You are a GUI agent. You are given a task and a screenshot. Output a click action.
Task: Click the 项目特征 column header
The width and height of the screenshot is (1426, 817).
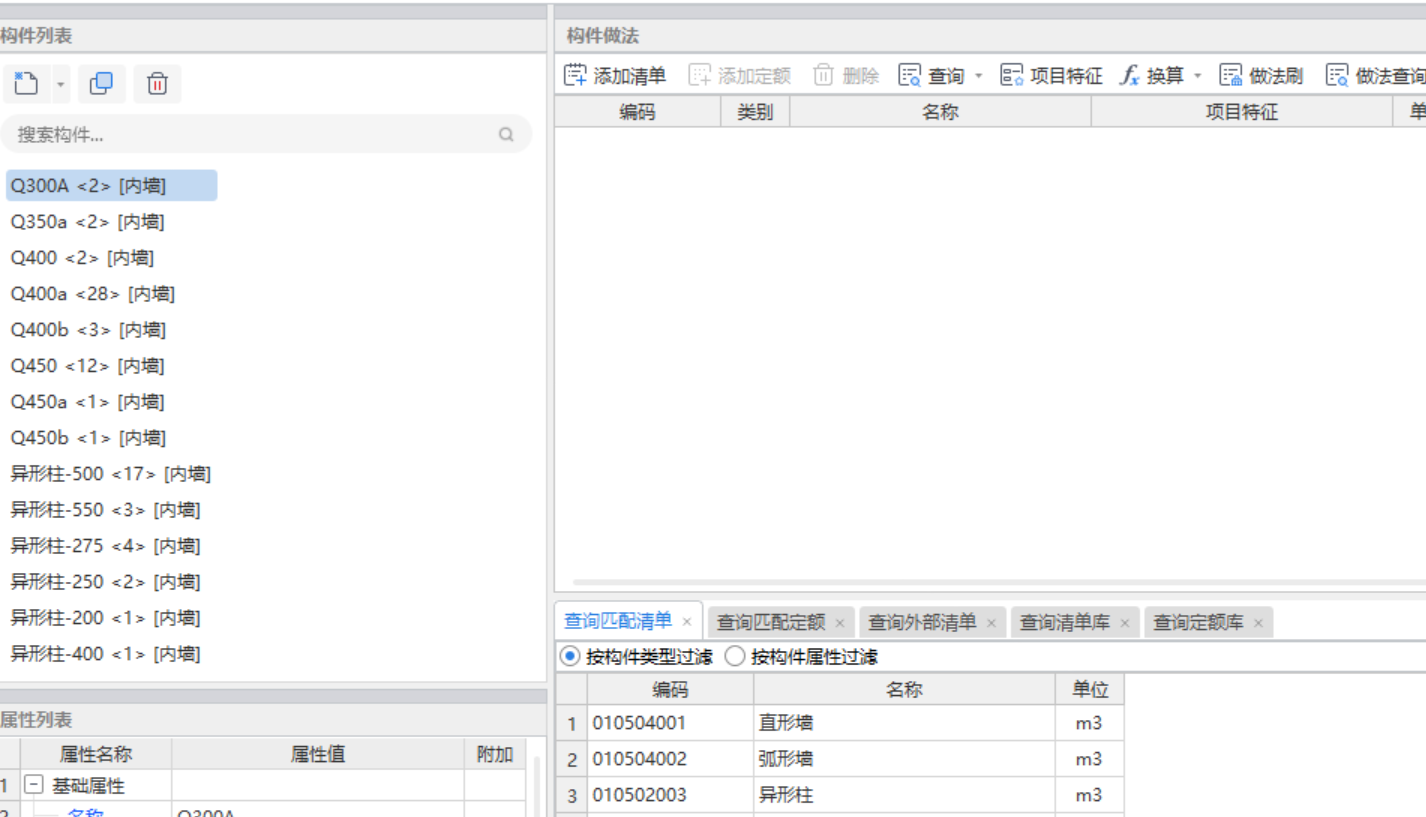(1242, 112)
